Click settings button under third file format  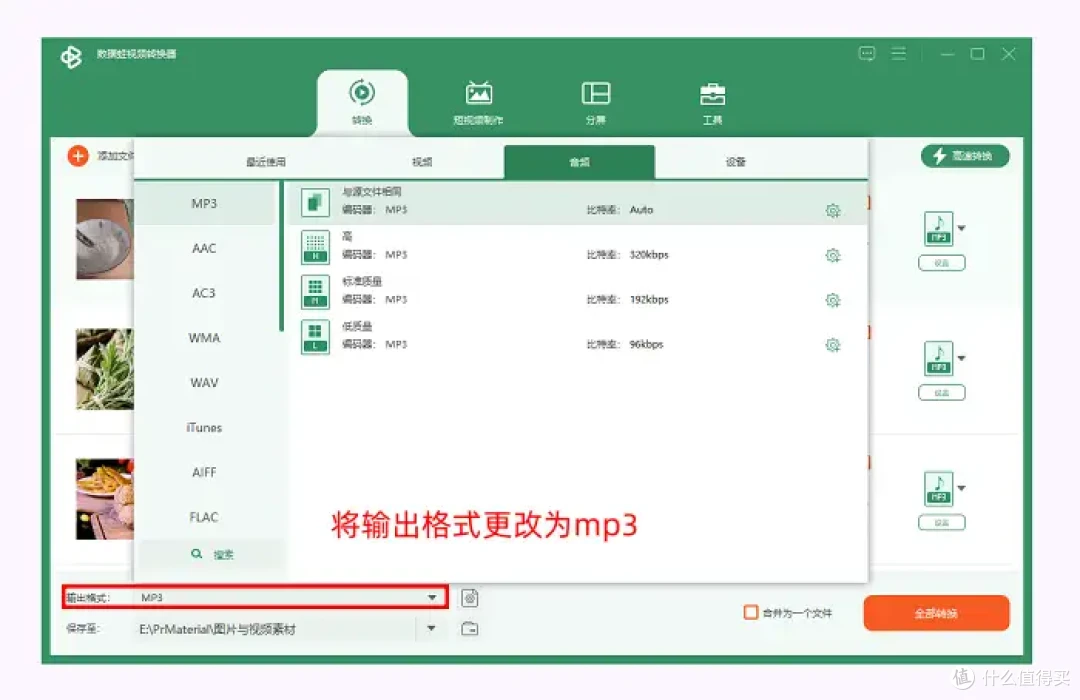(x=942, y=522)
